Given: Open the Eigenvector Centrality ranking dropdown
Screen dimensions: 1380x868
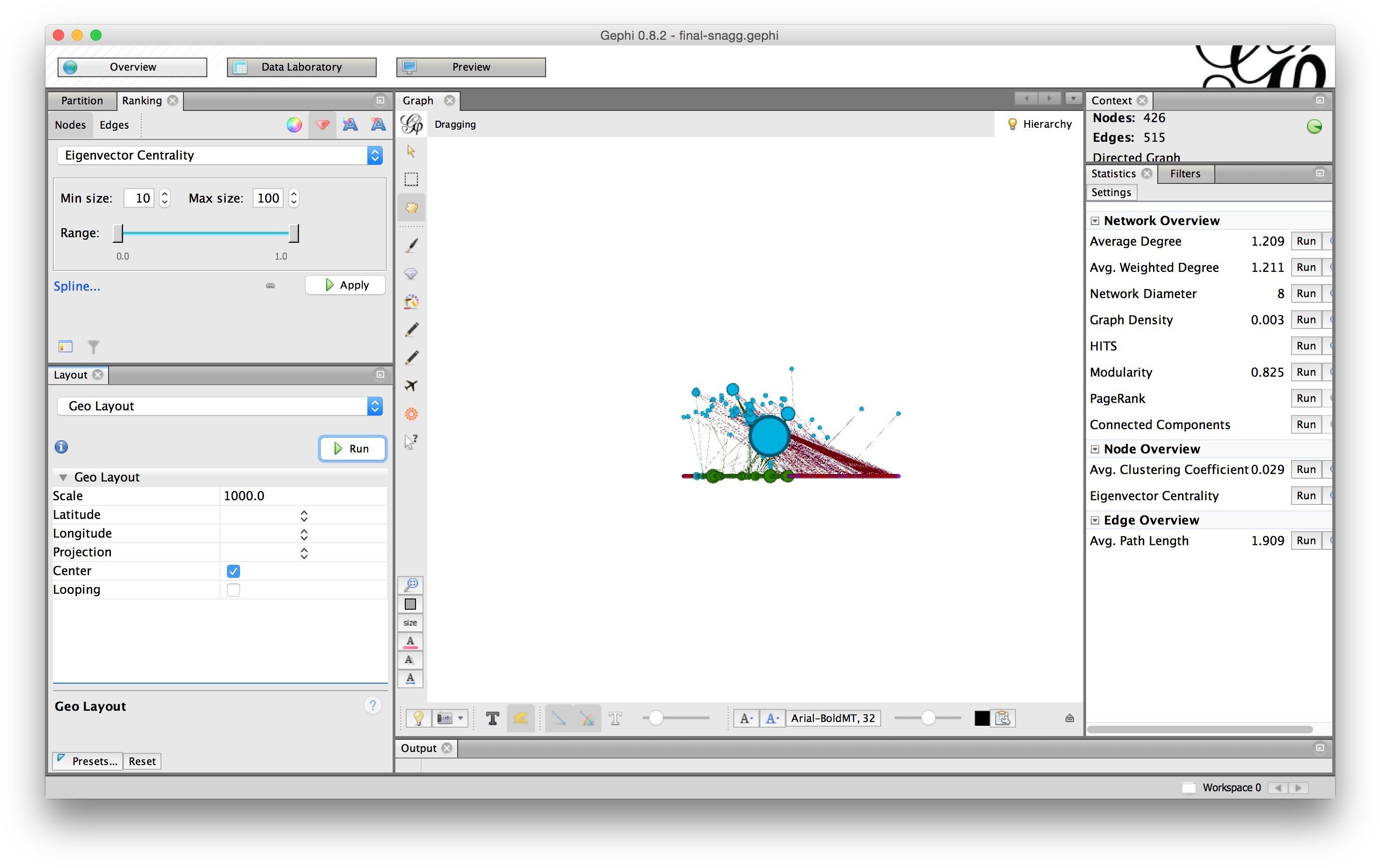Looking at the screenshot, I should pos(375,155).
